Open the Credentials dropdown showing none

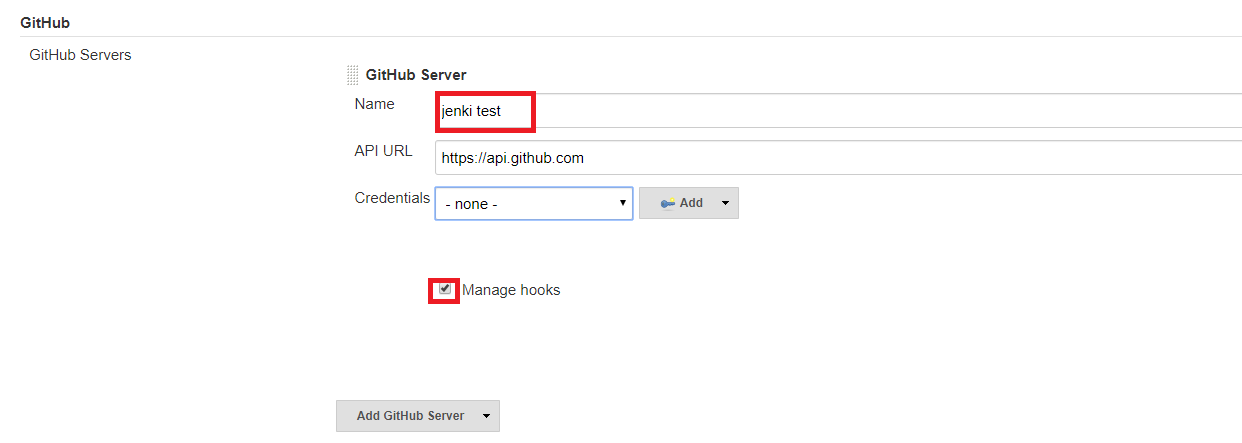pos(534,203)
